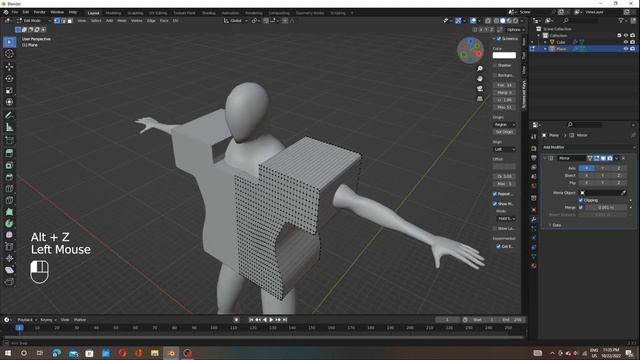
Task: Select the Poly Build tool
Action: click(x=9, y=212)
